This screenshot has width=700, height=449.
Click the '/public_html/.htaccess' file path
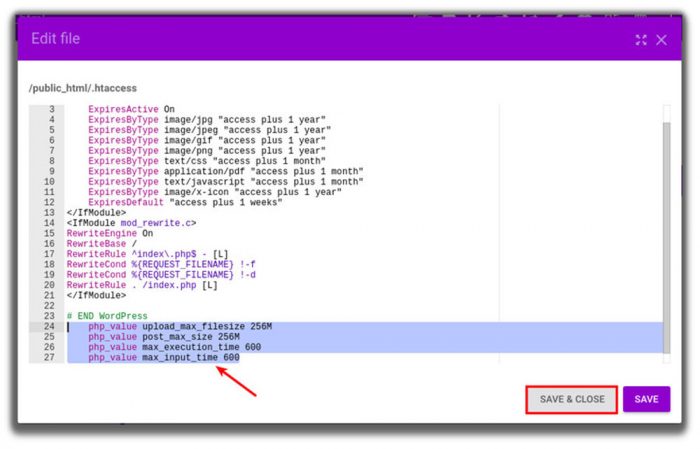tap(83, 88)
